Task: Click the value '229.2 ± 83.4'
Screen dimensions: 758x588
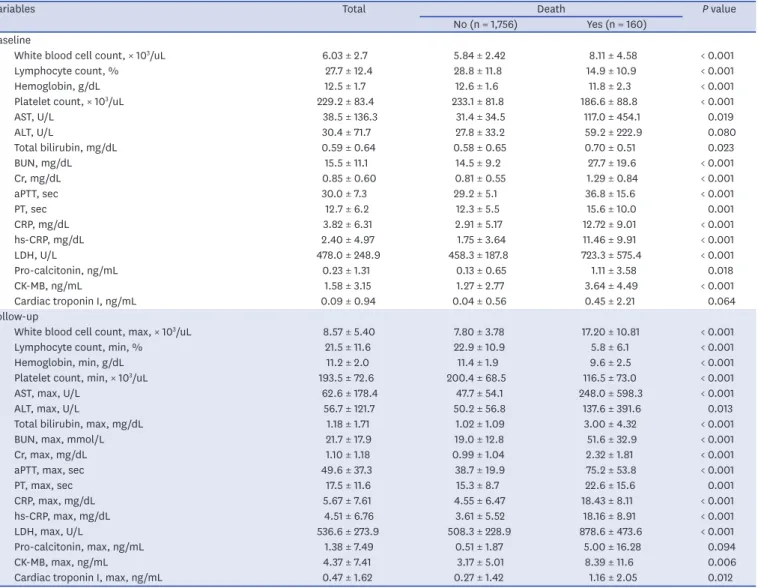Action: pyautogui.click(x=345, y=102)
